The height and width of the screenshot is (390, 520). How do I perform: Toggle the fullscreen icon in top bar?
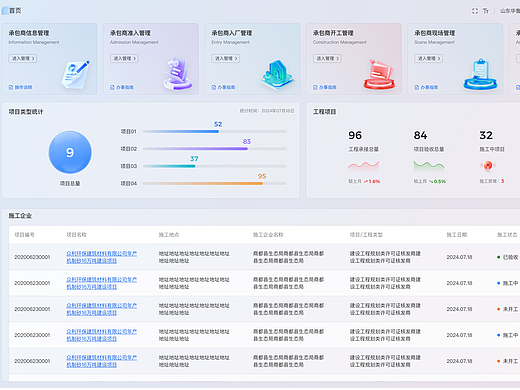[x=475, y=11]
